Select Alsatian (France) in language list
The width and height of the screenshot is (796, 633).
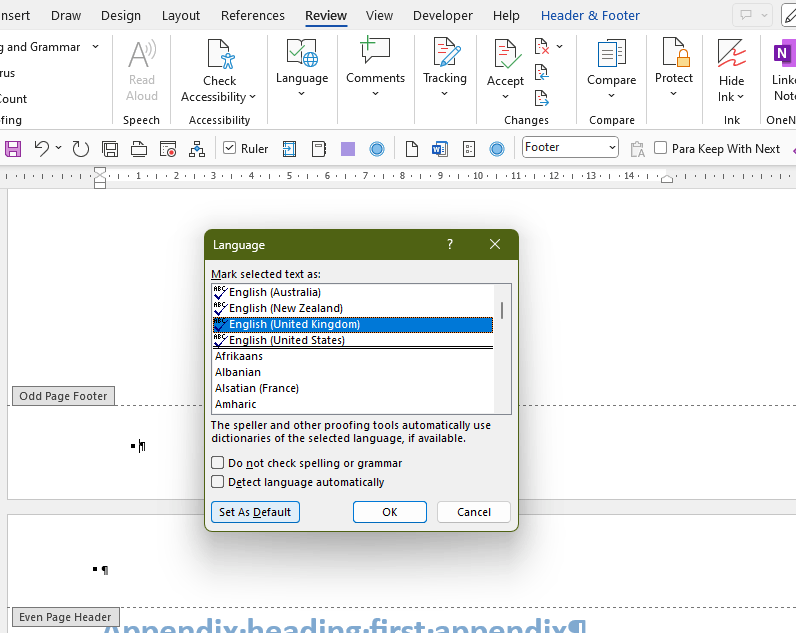[353, 388]
